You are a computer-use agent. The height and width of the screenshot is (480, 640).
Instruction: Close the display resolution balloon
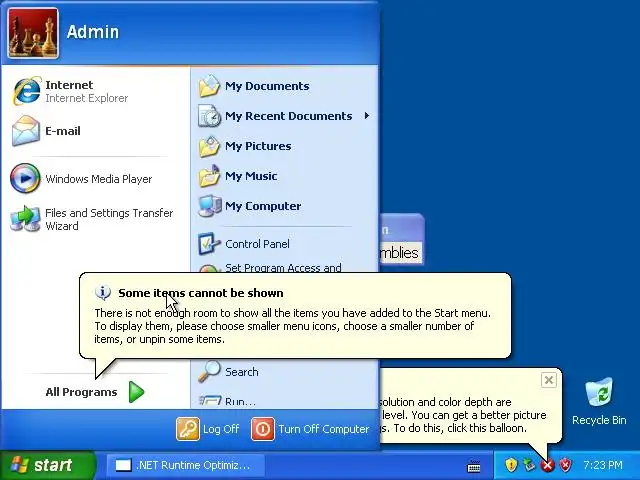point(549,380)
